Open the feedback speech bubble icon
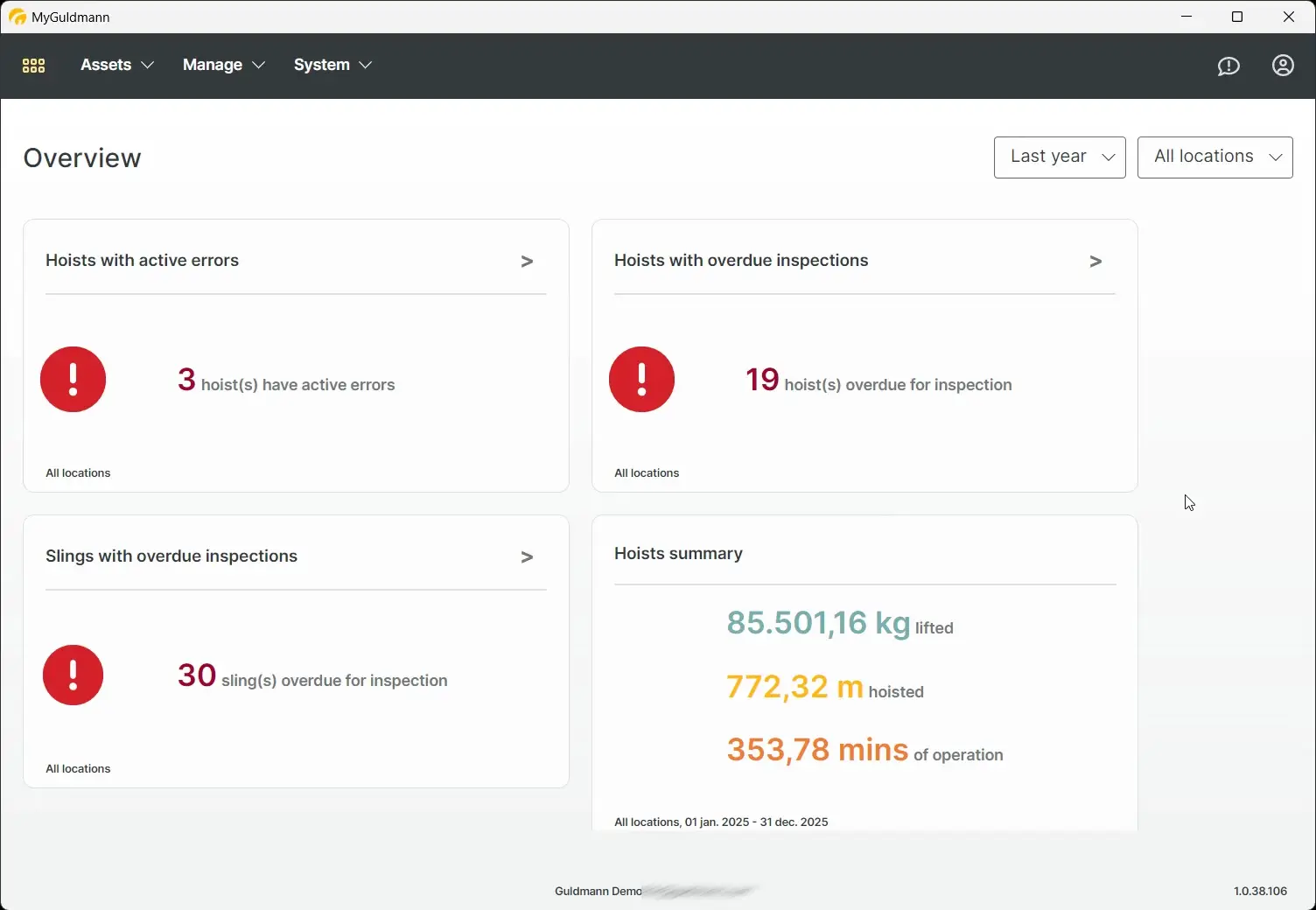The width and height of the screenshot is (1316, 910). (x=1228, y=66)
